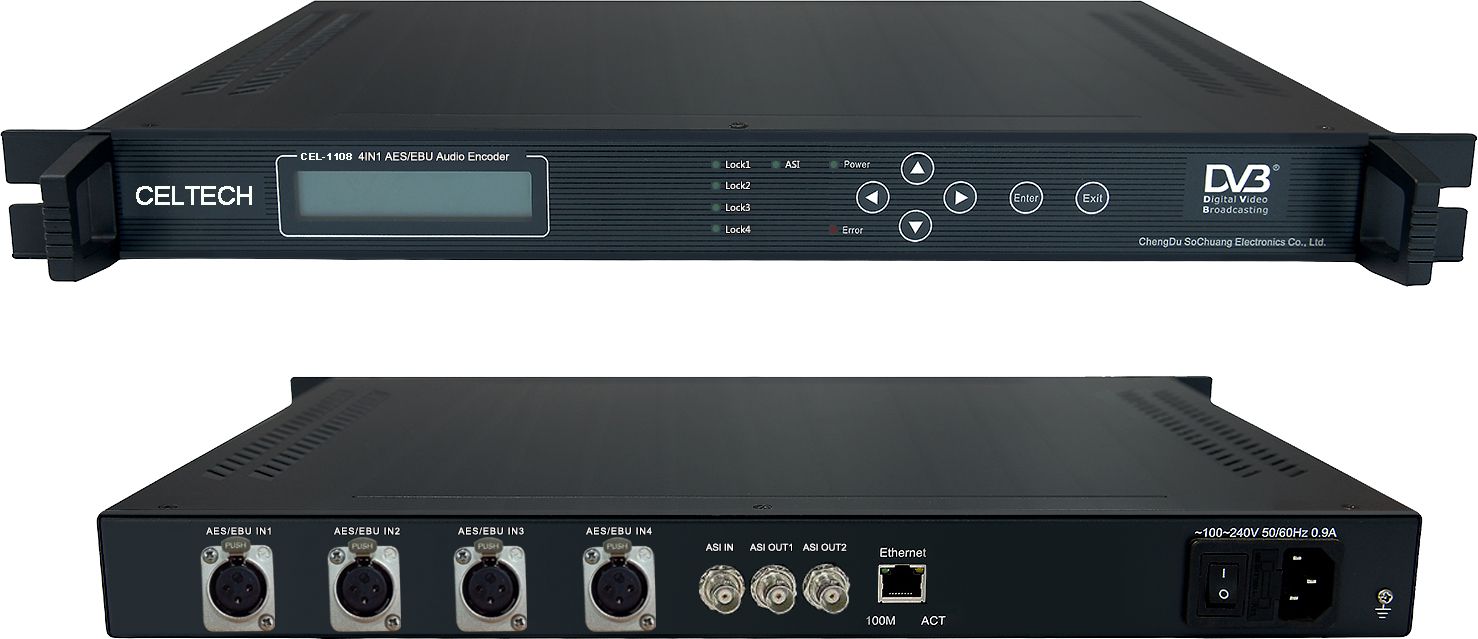Toggle the rear power rocker switch
Viewport: 1478px width, 639px height.
click(x=1221, y=583)
